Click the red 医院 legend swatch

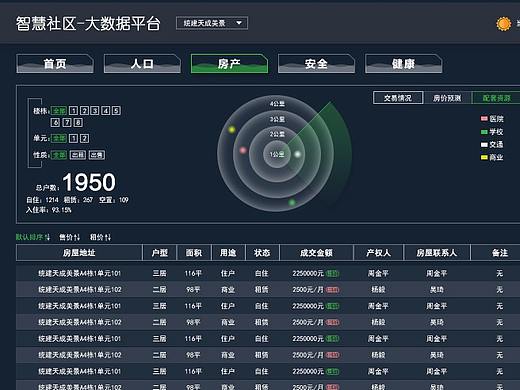point(484,119)
